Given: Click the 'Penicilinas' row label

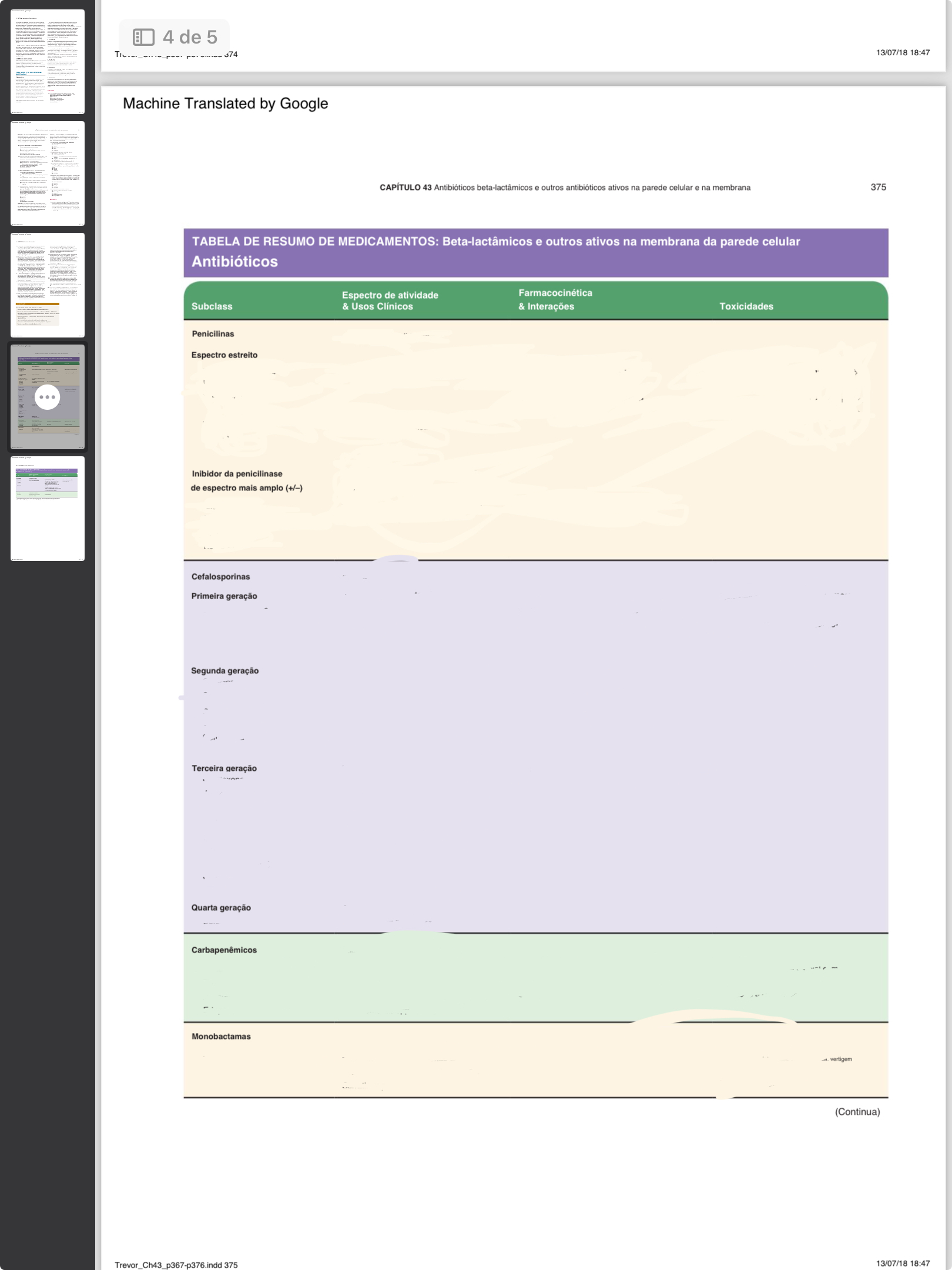Looking at the screenshot, I should click(213, 334).
